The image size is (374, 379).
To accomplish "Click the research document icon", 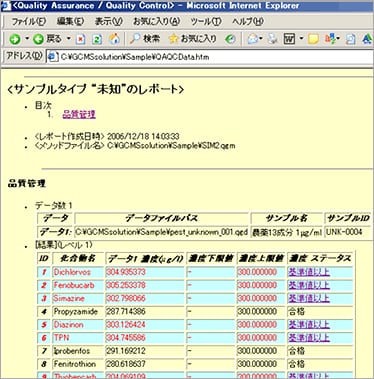I will pyautogui.click(x=350, y=39).
